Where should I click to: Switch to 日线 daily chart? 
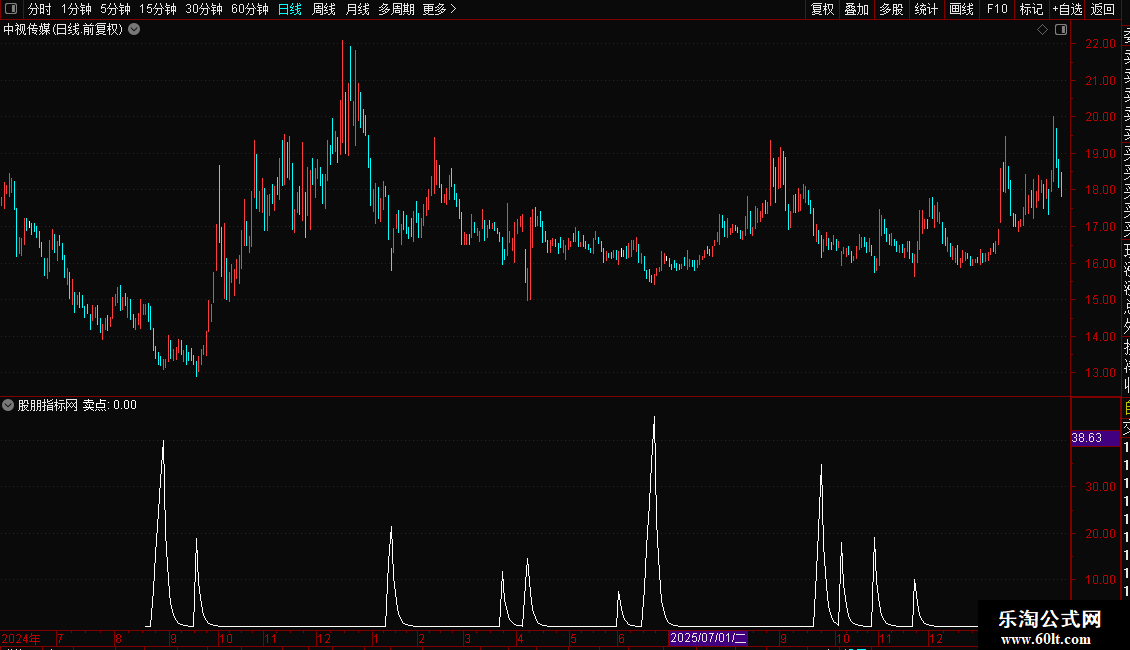[x=290, y=9]
